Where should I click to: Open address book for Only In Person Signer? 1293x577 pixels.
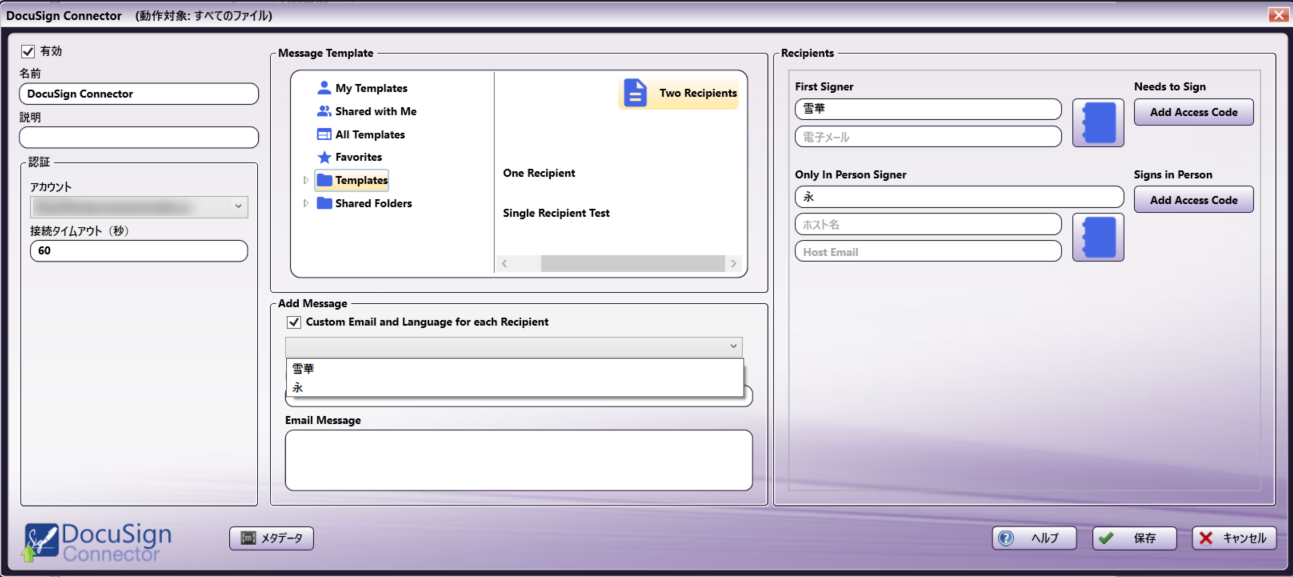tap(1098, 237)
